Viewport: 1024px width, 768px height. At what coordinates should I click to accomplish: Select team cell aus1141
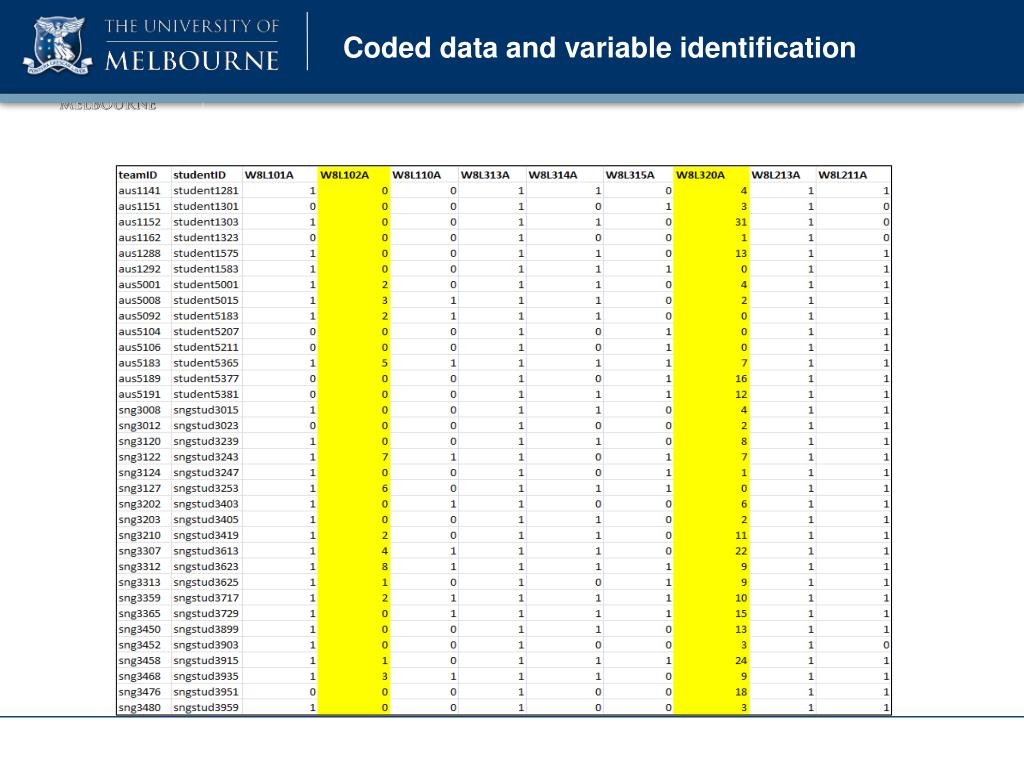tap(139, 191)
